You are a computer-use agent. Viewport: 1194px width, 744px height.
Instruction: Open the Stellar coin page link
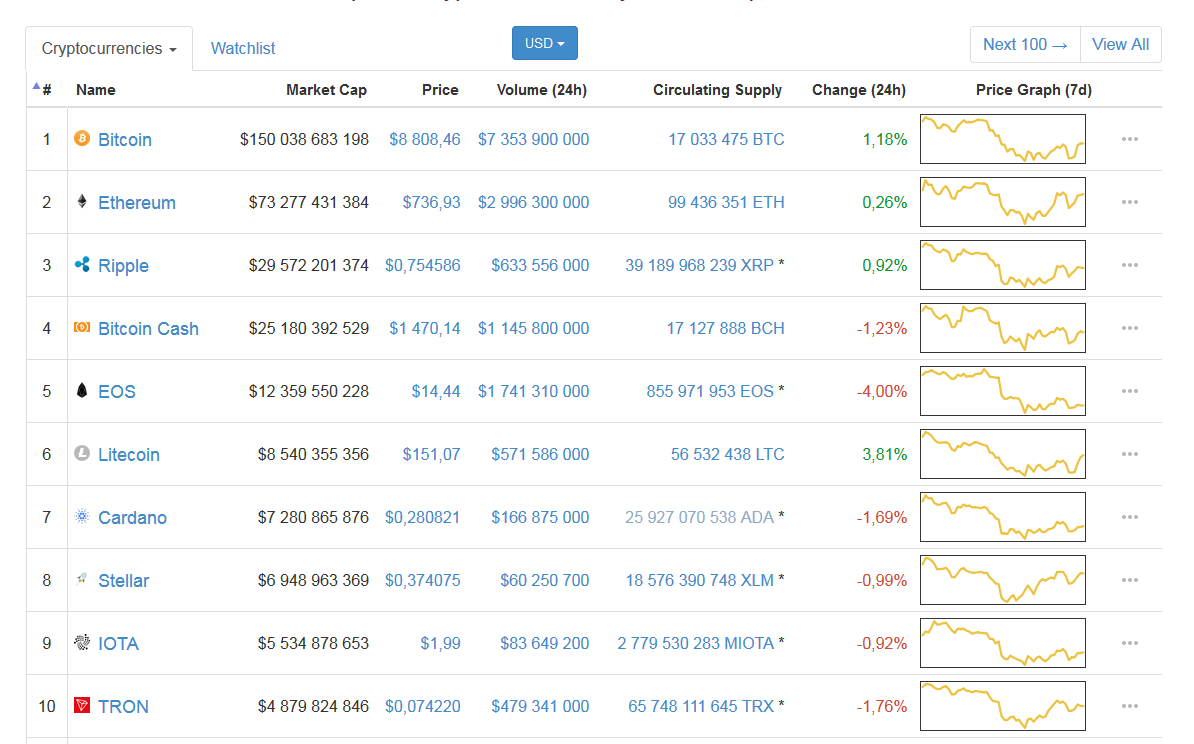[x=123, y=580]
